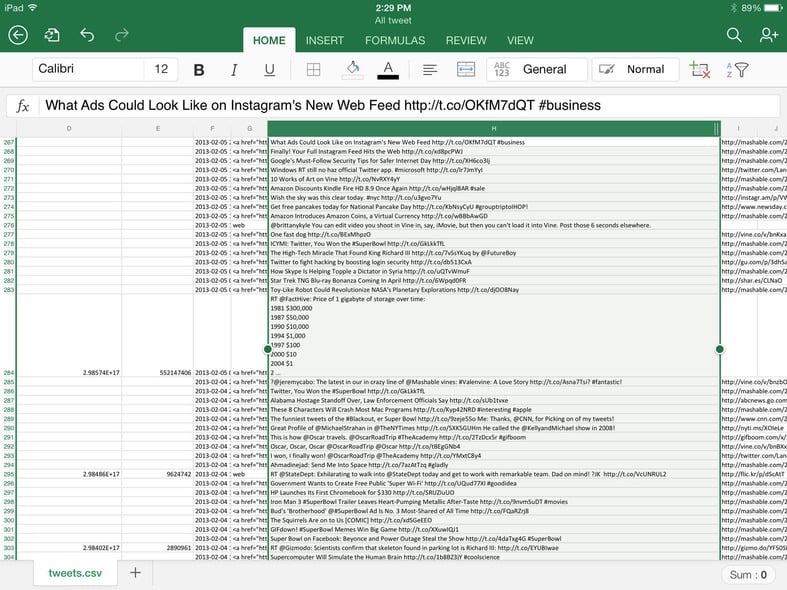Select cell 'HP Launches Its First Chromebook'

click(494, 493)
